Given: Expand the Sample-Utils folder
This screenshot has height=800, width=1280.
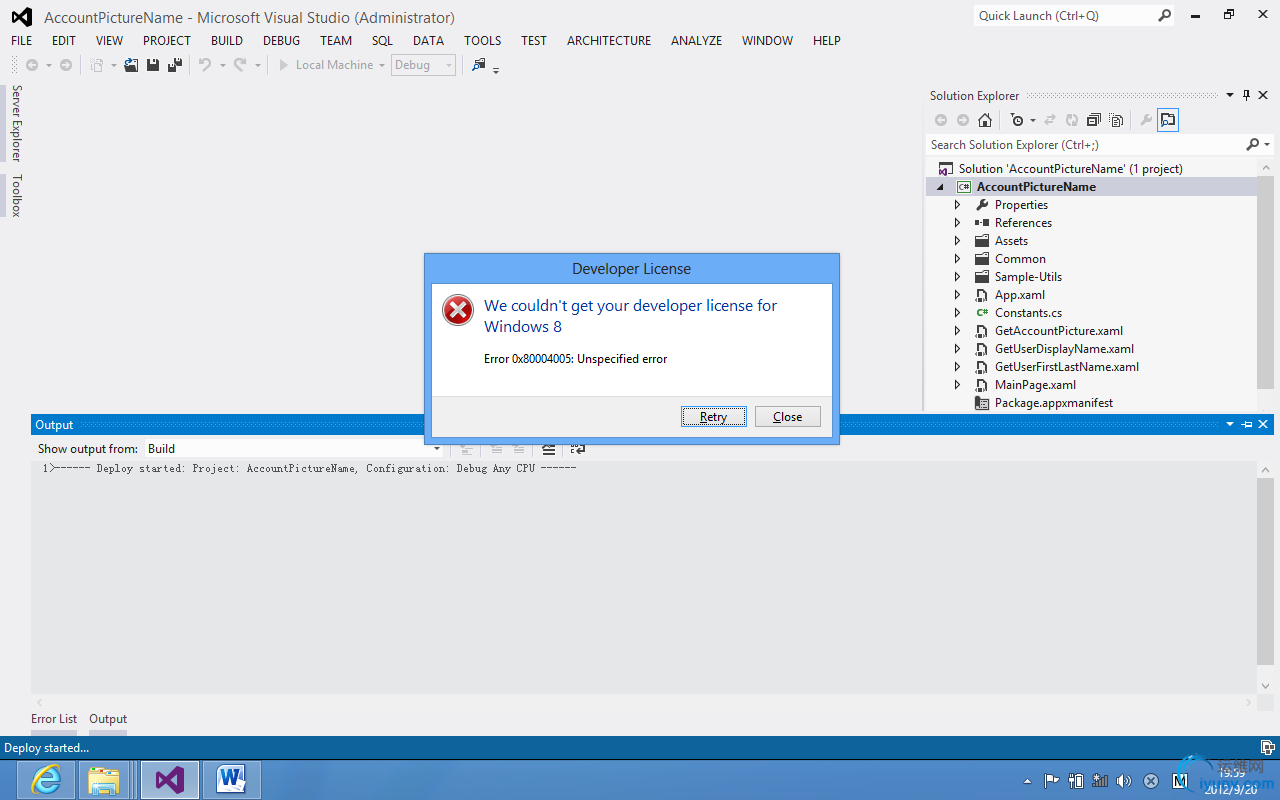Looking at the screenshot, I should click(x=957, y=277).
